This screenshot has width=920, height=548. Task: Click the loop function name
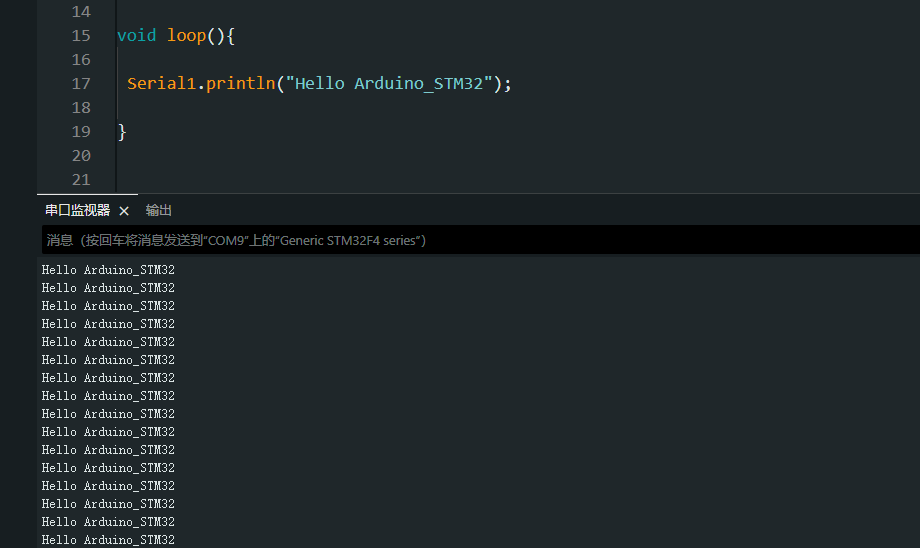click(x=187, y=36)
